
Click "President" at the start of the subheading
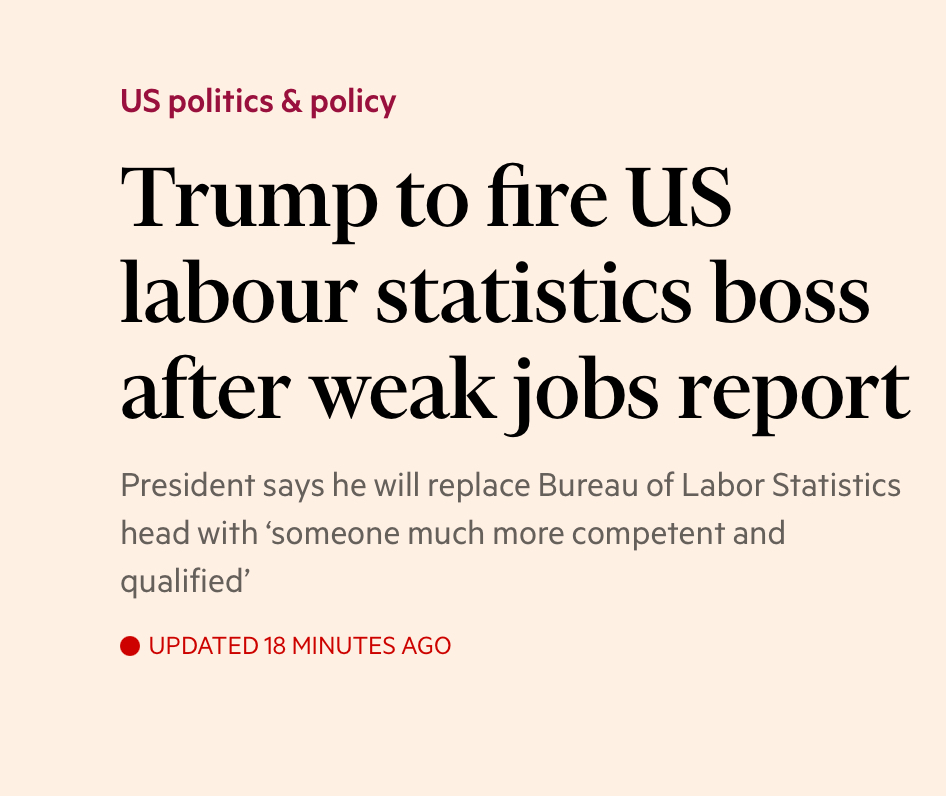187,487
